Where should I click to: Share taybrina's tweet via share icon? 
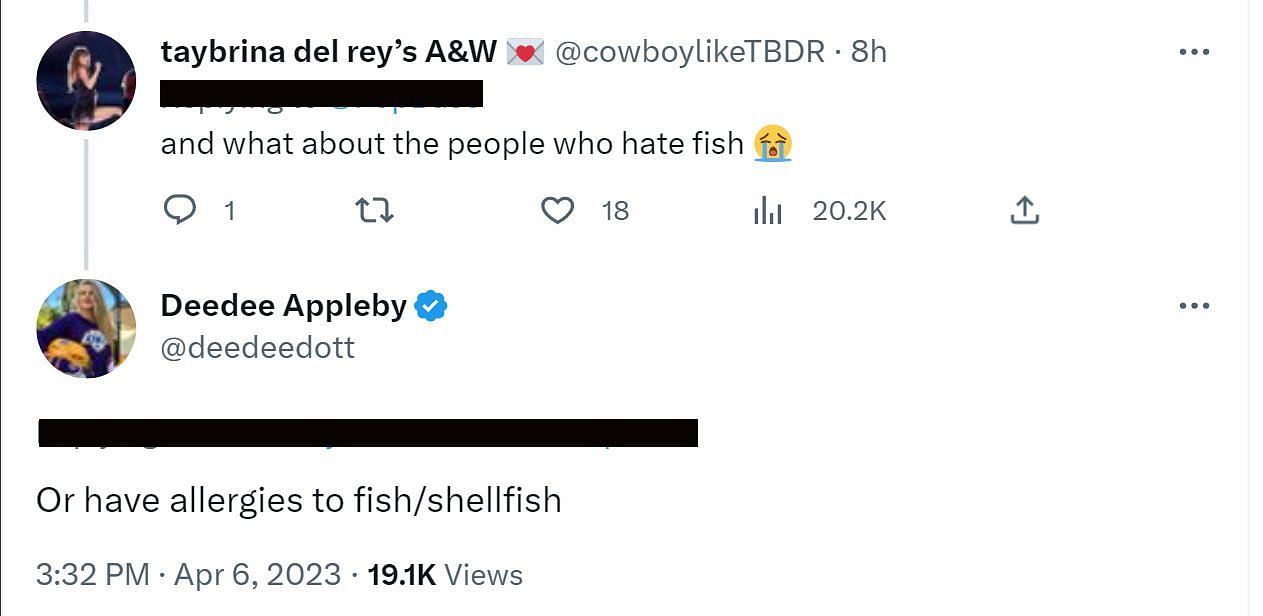tap(1024, 210)
